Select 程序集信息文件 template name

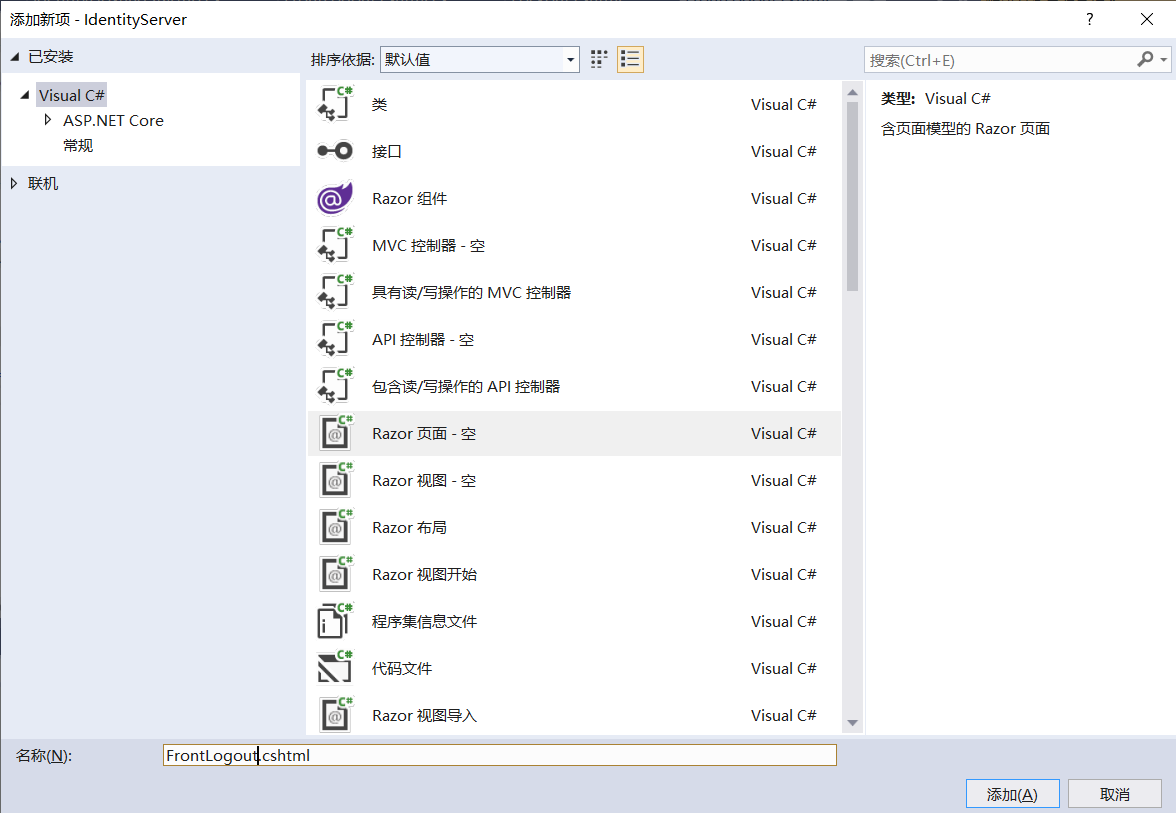[424, 622]
